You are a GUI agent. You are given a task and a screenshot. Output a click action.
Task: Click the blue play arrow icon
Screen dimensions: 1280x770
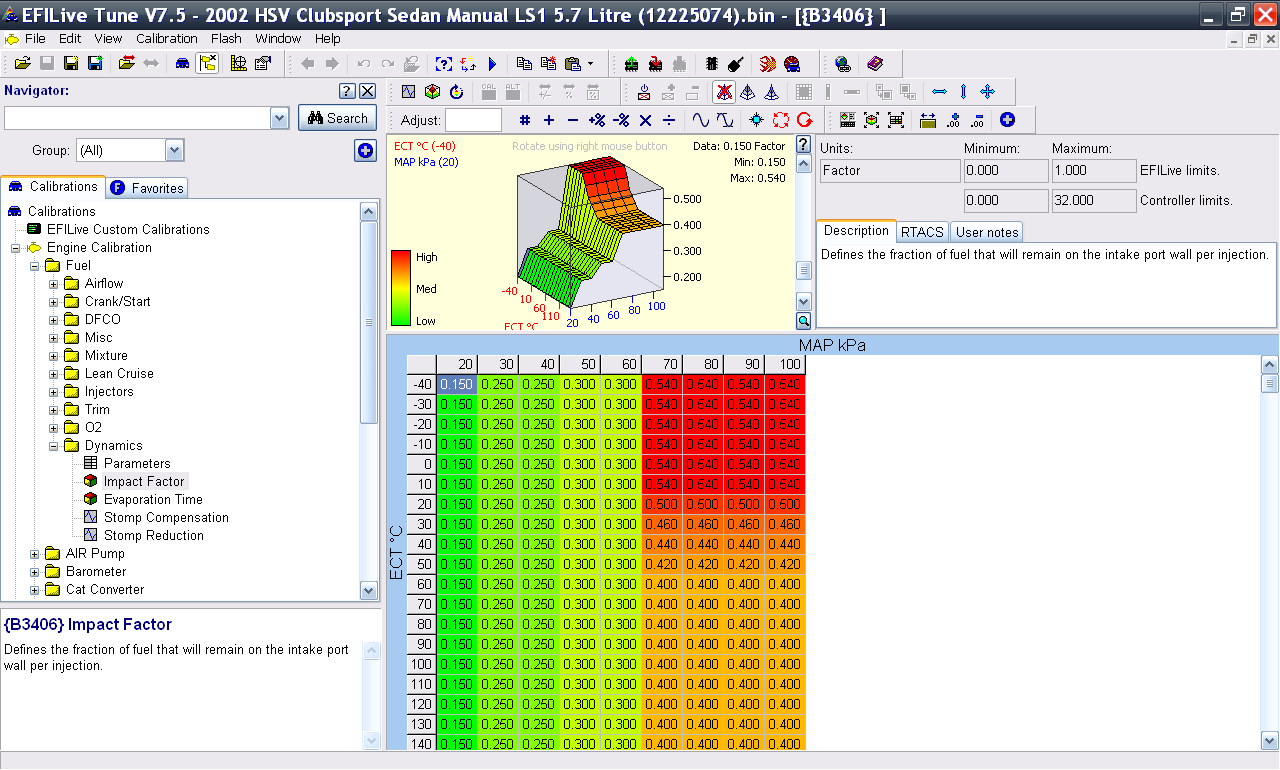pyautogui.click(x=492, y=63)
